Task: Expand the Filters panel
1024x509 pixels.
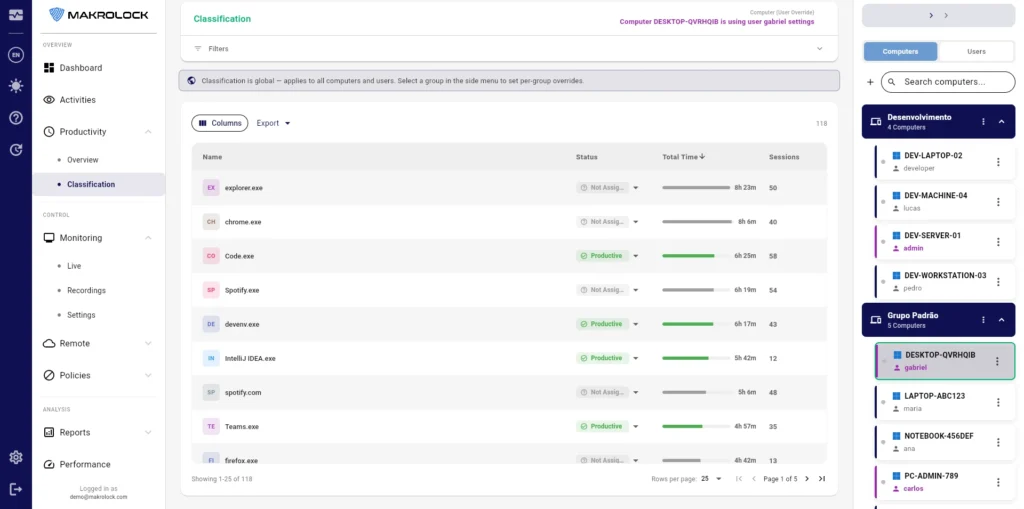Action: (x=509, y=49)
